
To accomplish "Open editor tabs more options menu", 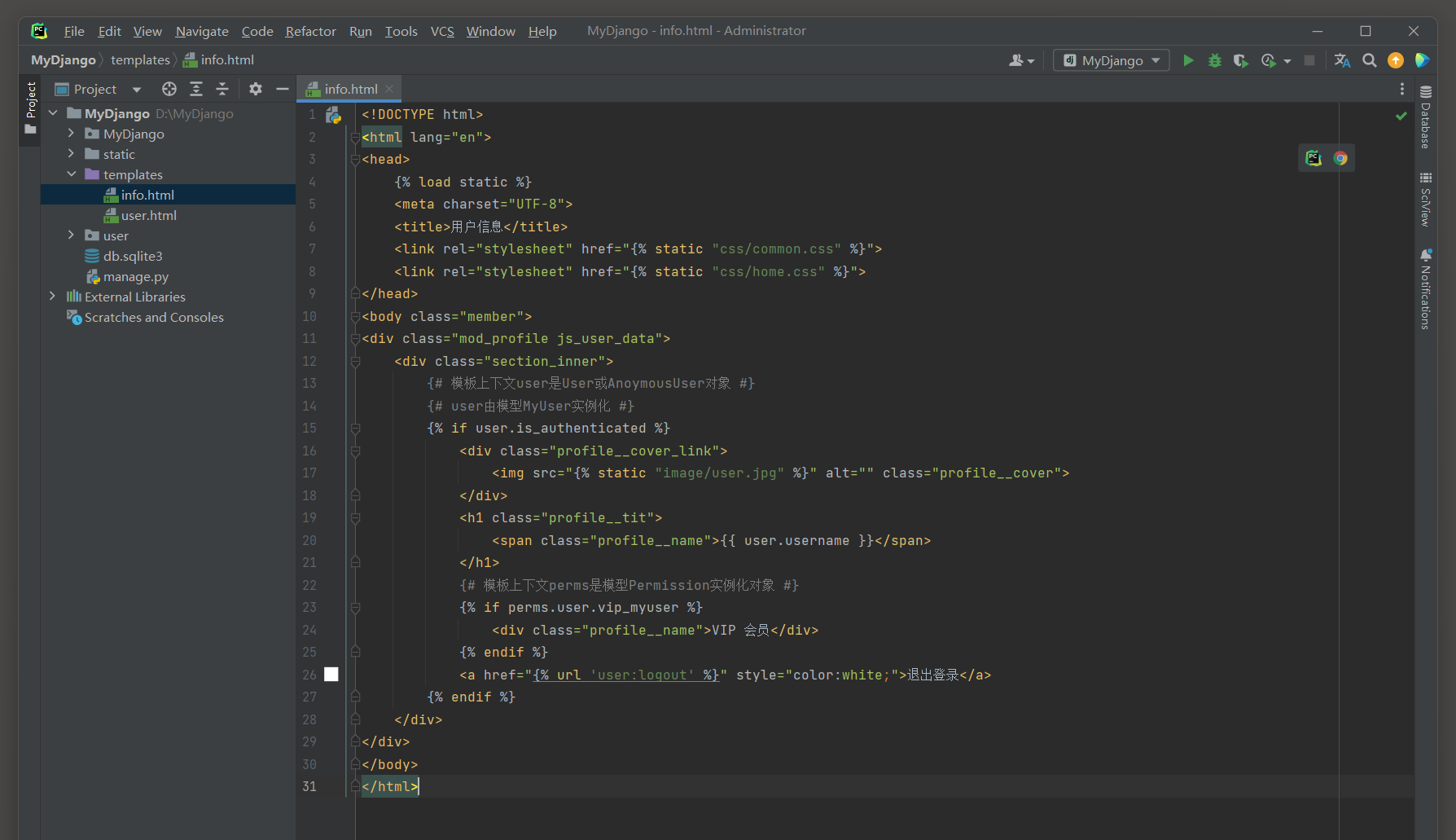I will pos(1401,89).
